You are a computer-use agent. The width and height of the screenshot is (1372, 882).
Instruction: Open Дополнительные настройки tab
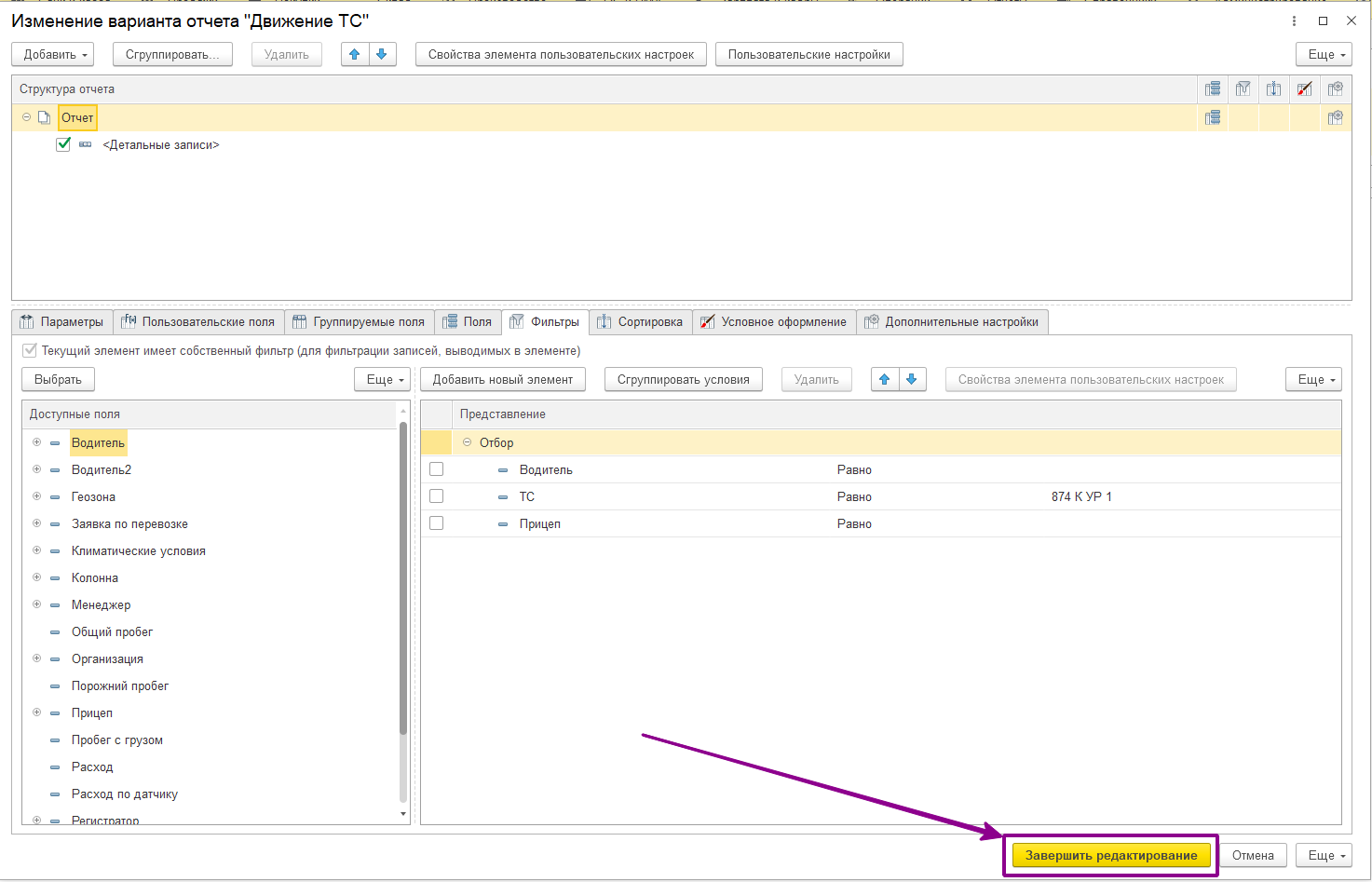click(953, 321)
